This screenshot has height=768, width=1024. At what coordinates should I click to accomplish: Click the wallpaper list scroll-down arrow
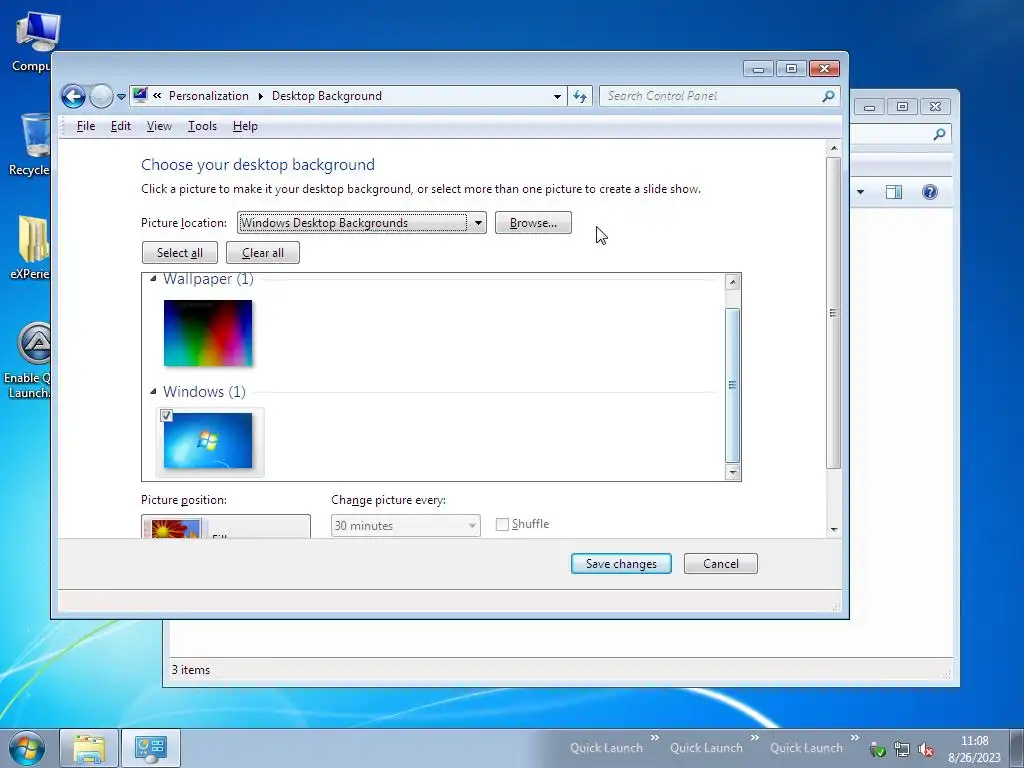click(x=733, y=472)
